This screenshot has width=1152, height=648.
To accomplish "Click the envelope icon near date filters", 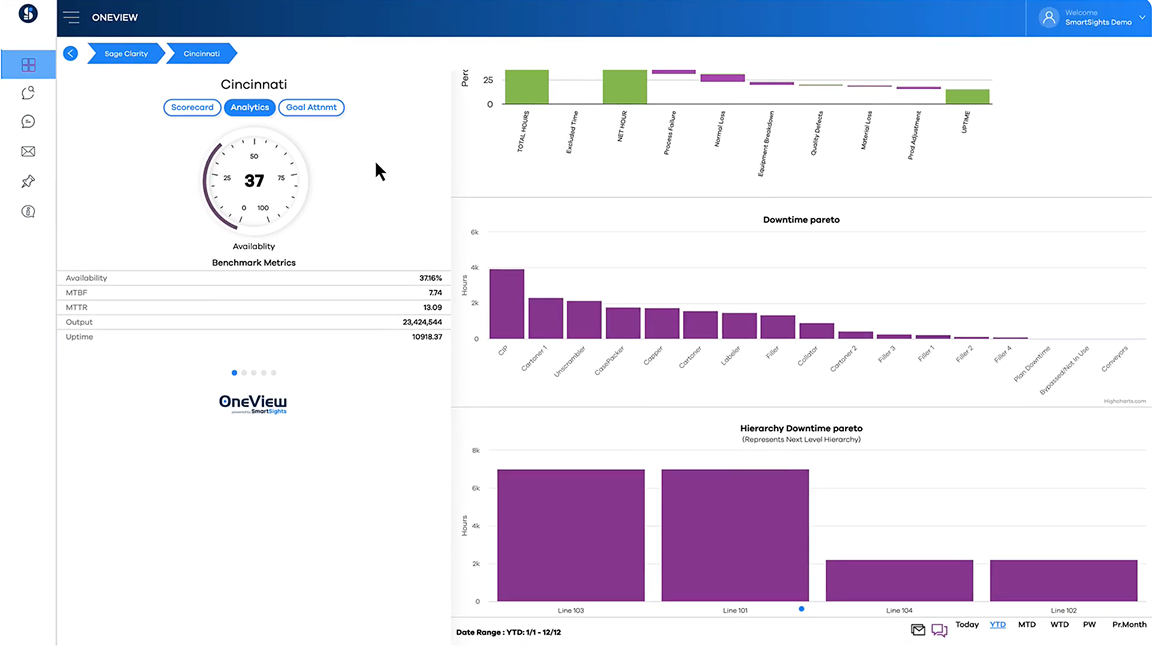I will tap(918, 629).
